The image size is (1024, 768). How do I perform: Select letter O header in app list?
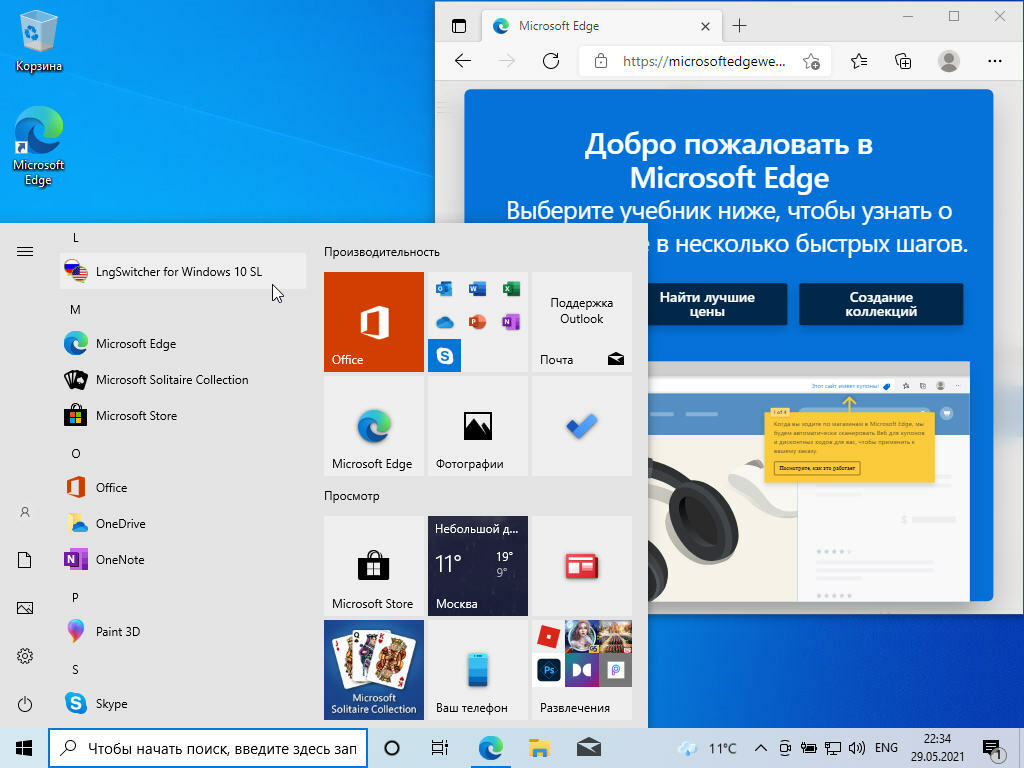point(76,453)
